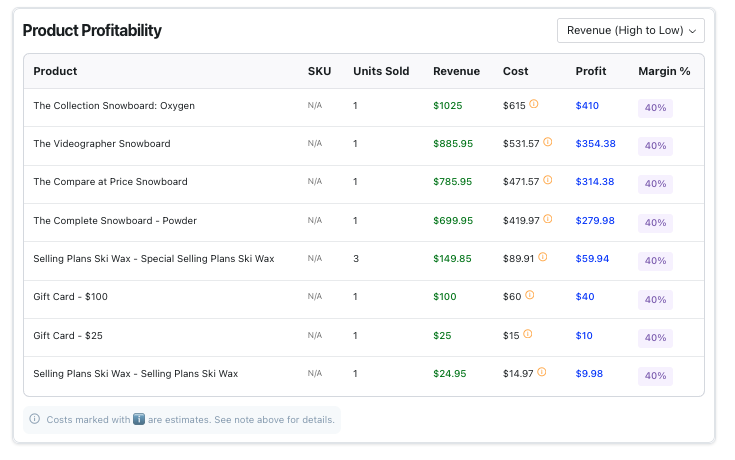The width and height of the screenshot is (735, 460).
Task: Click the info icon in the footer note
Action: [x=35, y=419]
